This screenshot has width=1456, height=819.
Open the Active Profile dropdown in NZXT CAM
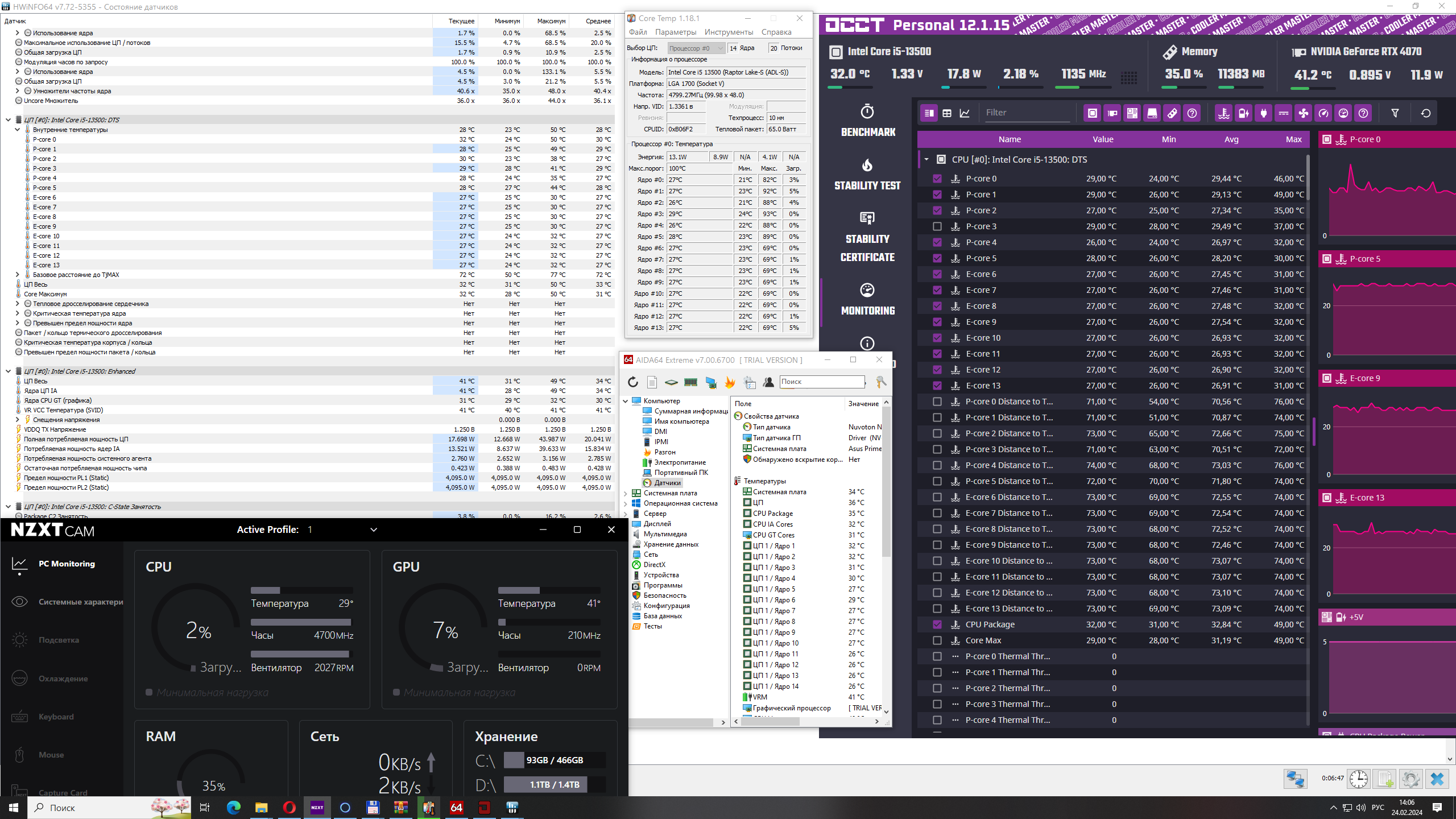click(x=374, y=530)
